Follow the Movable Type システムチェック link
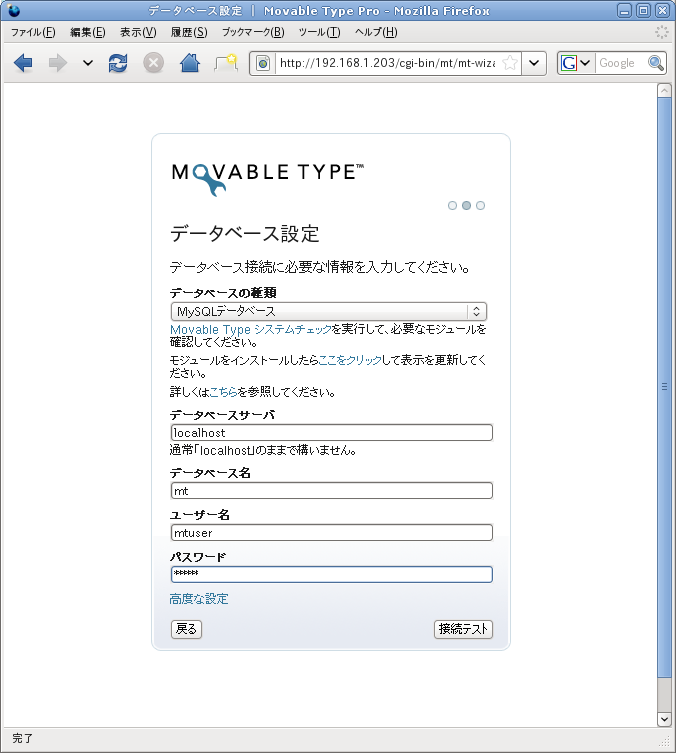 coord(251,329)
